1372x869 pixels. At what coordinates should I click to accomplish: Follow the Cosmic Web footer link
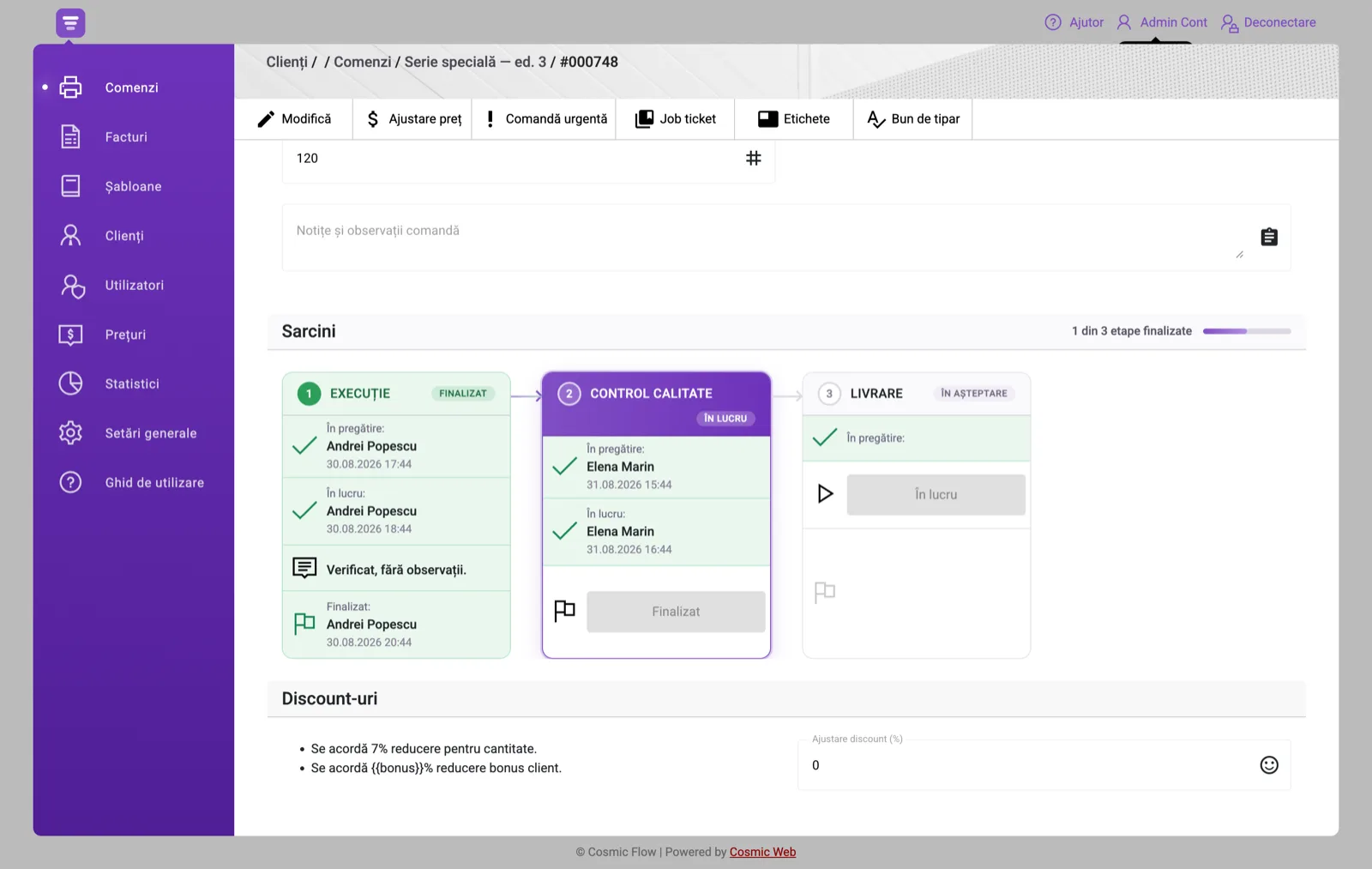[762, 852]
